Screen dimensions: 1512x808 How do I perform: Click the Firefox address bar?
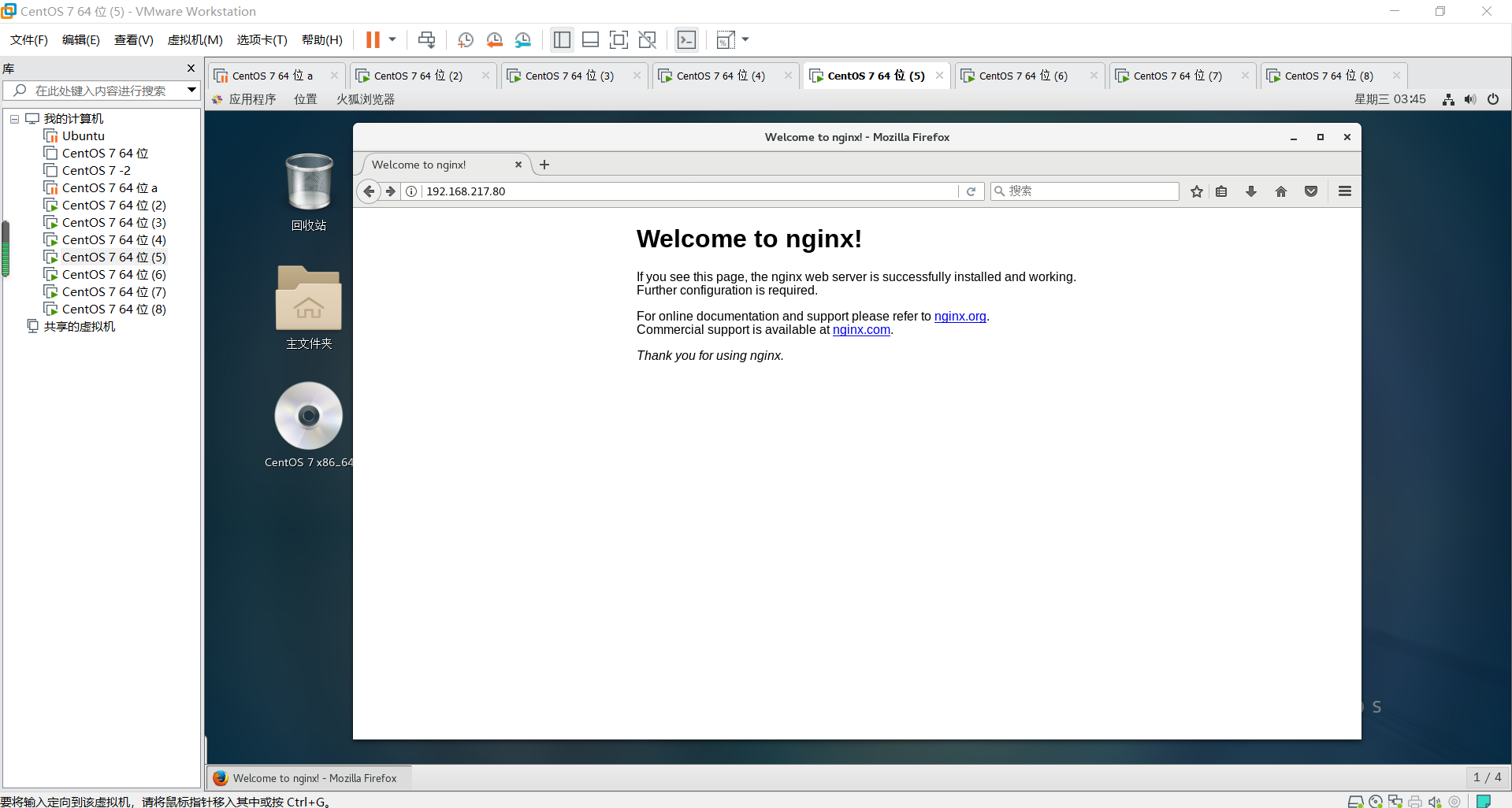click(x=690, y=191)
